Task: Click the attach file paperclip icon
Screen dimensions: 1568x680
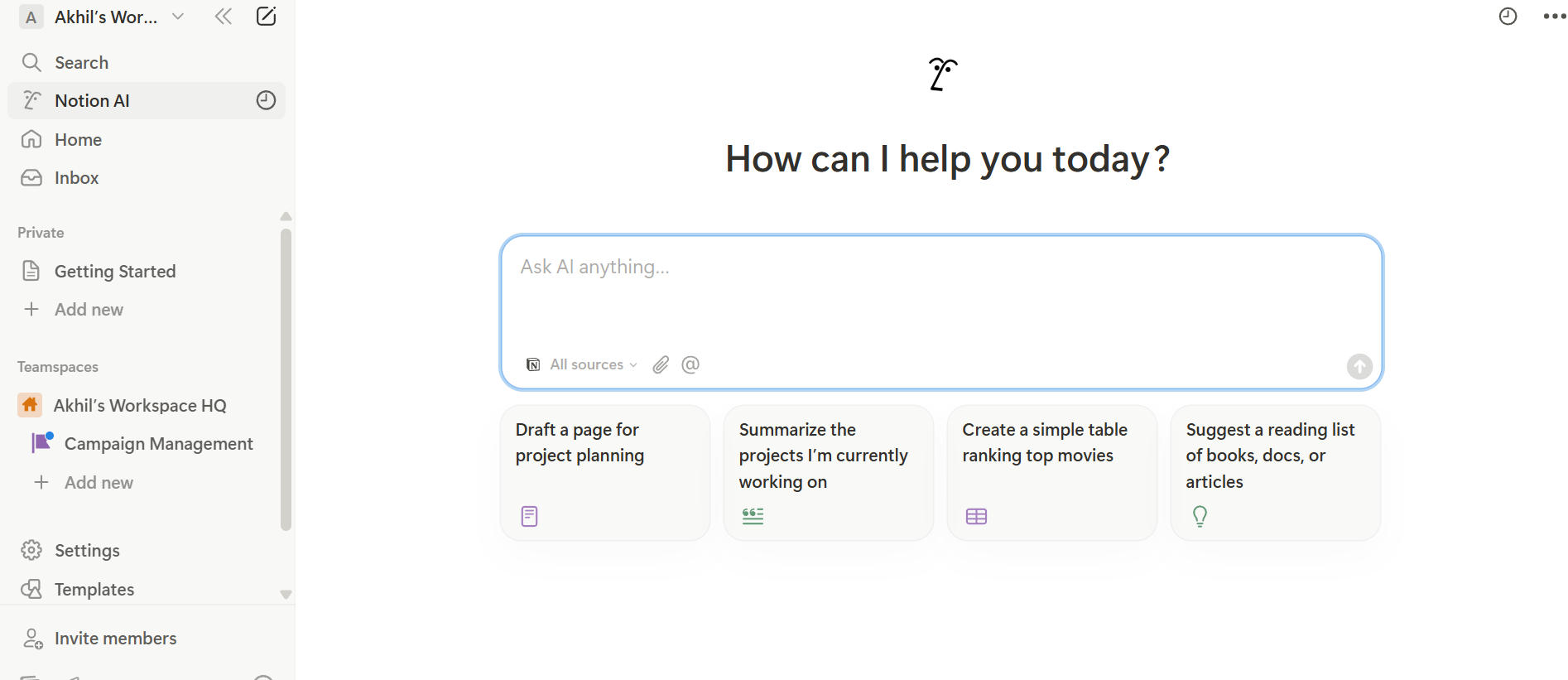Action: click(x=661, y=364)
